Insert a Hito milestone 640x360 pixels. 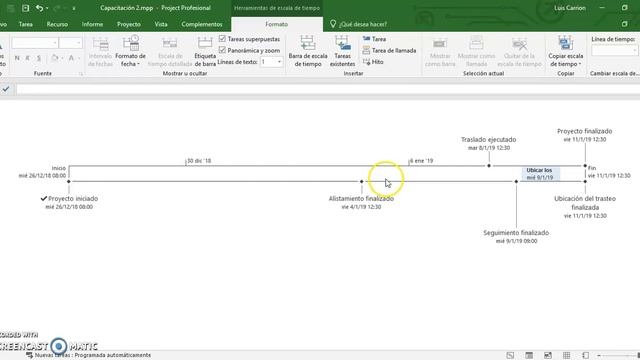click(373, 62)
